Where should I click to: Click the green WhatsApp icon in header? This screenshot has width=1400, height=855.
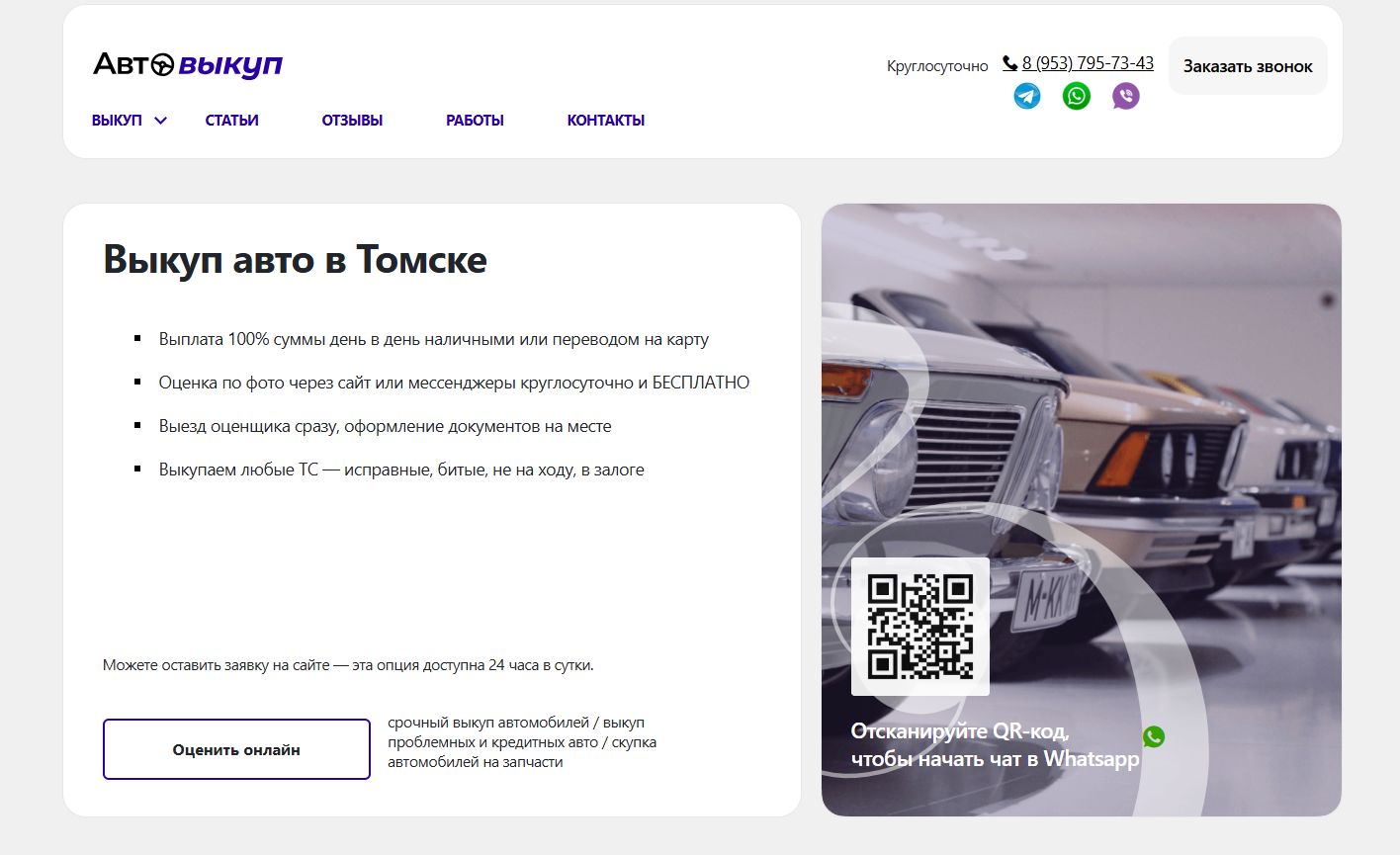coord(1077,96)
